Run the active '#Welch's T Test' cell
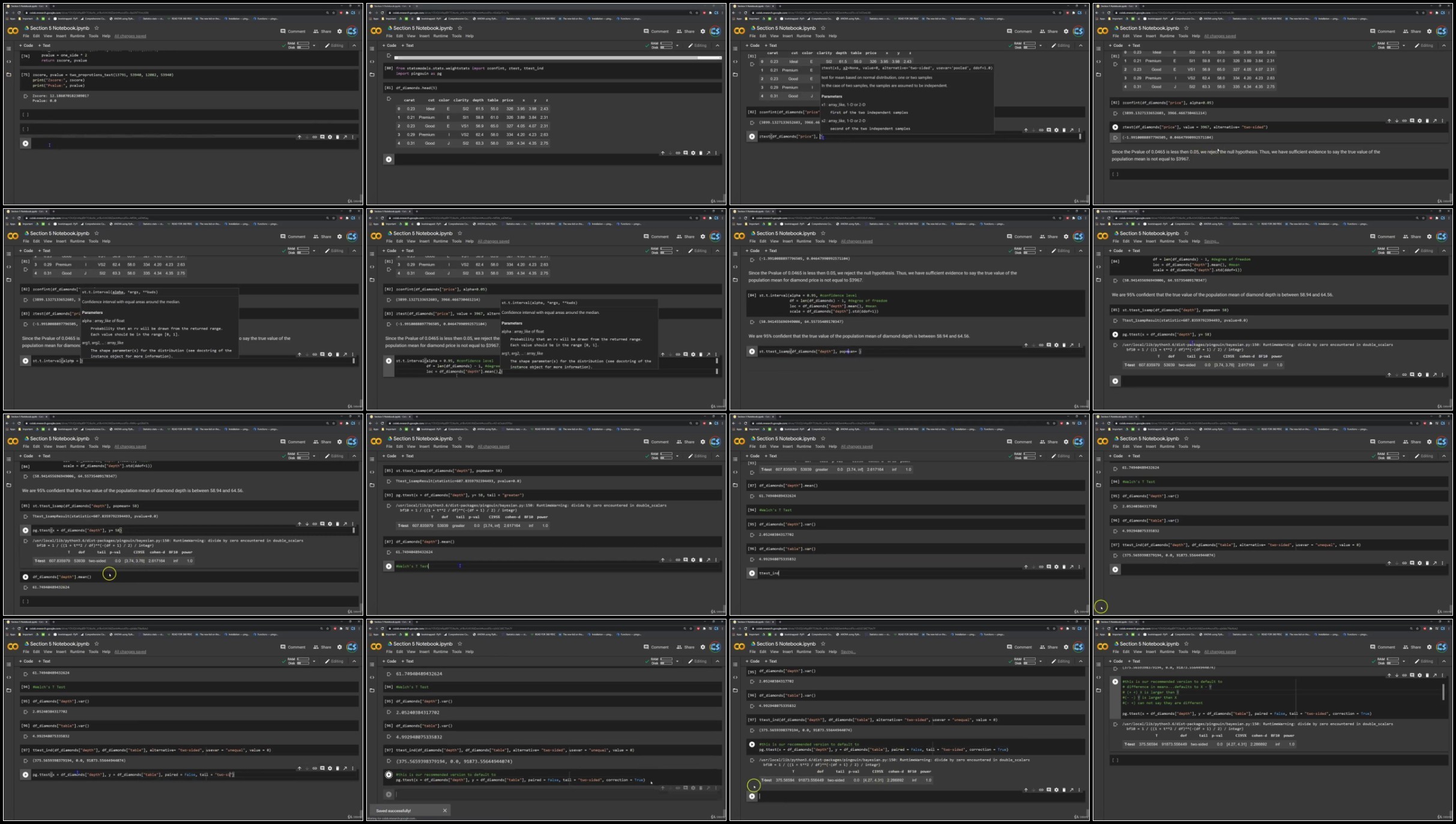Image resolution: width=1456 pixels, height=824 pixels. [388, 566]
